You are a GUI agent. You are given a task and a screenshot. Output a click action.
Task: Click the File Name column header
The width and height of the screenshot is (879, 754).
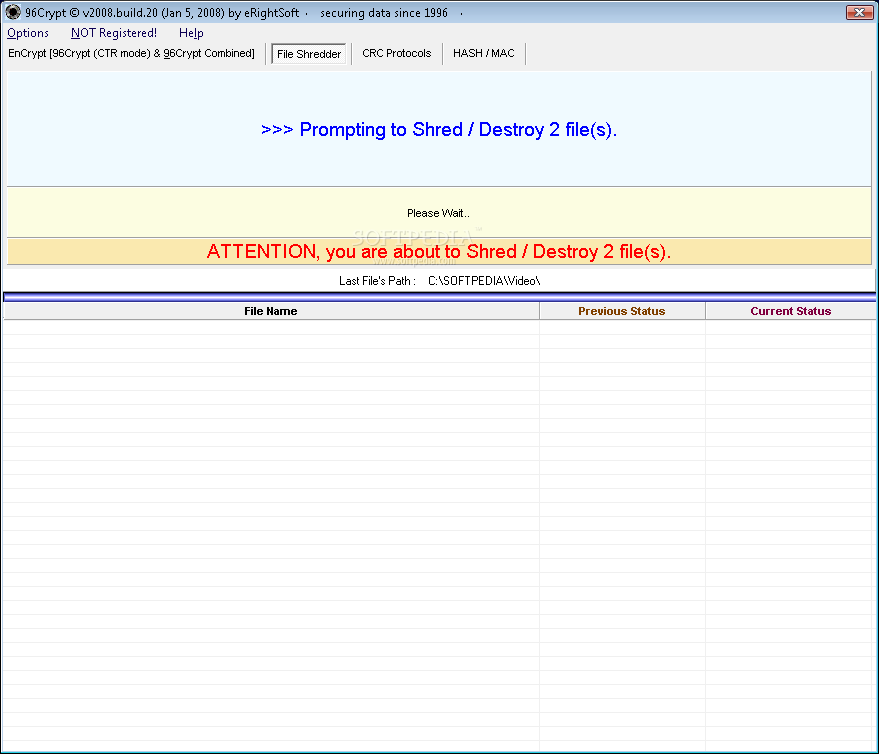271,311
